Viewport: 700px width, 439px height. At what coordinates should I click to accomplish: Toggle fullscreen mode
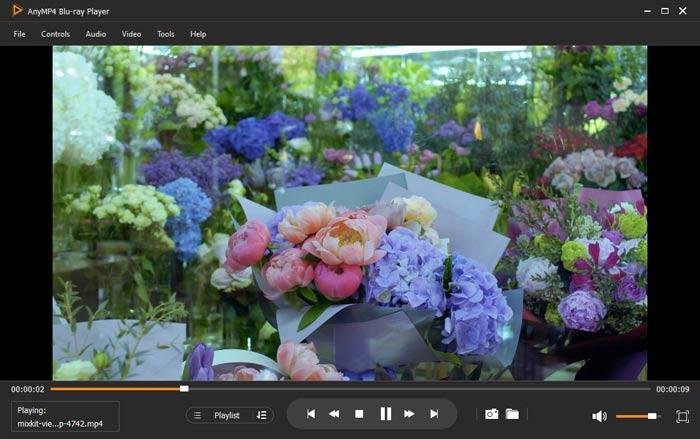point(682,416)
